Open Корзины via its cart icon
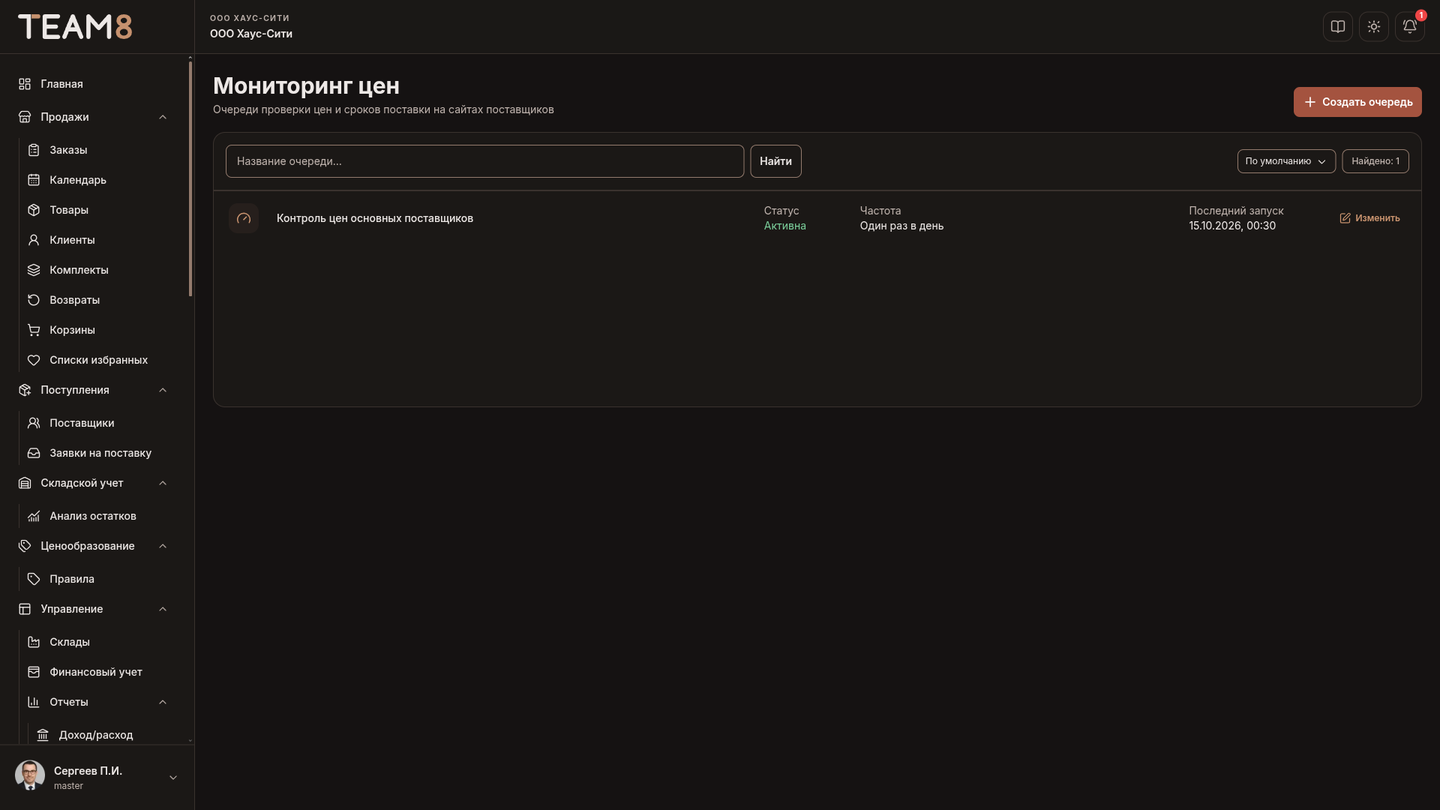1440x810 pixels. (34, 330)
